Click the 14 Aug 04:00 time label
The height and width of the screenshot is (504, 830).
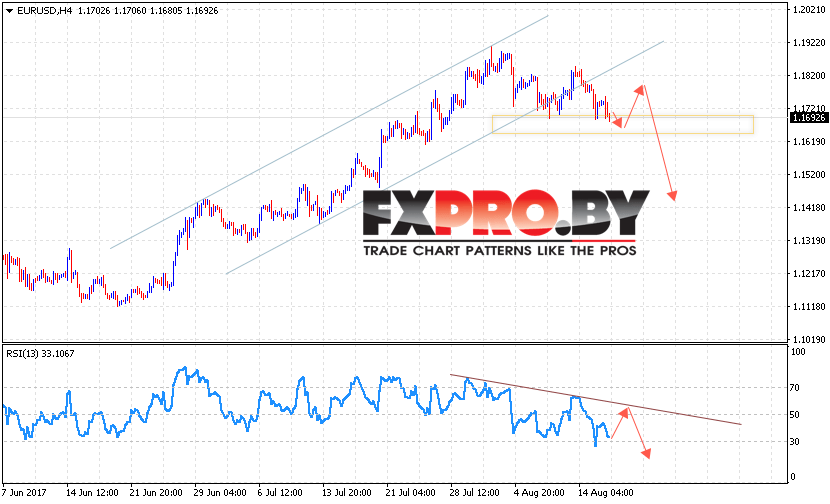point(605,493)
